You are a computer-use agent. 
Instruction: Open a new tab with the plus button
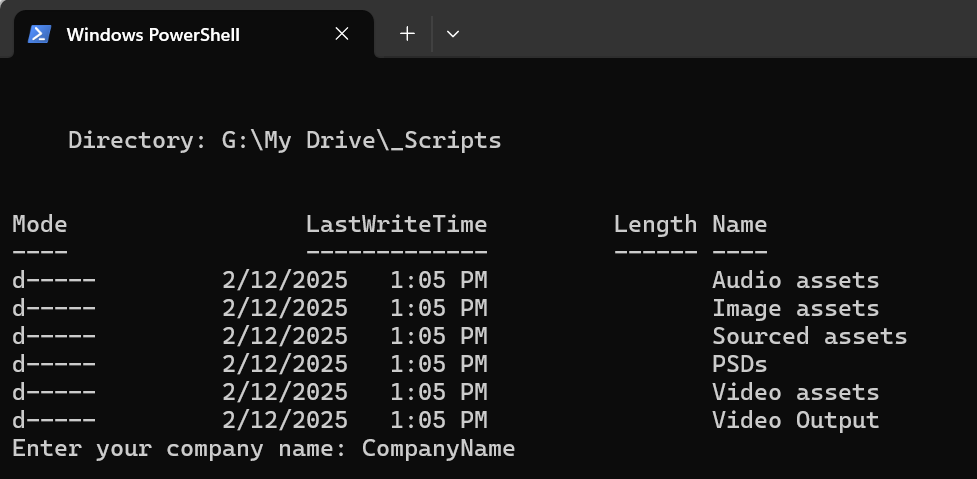tap(407, 34)
